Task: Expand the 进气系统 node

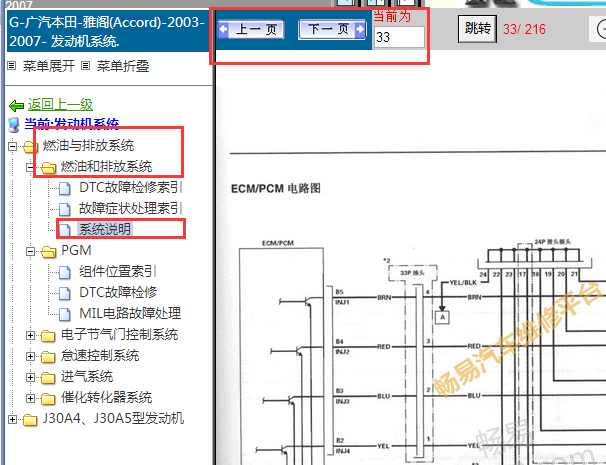Action: click(x=31, y=377)
